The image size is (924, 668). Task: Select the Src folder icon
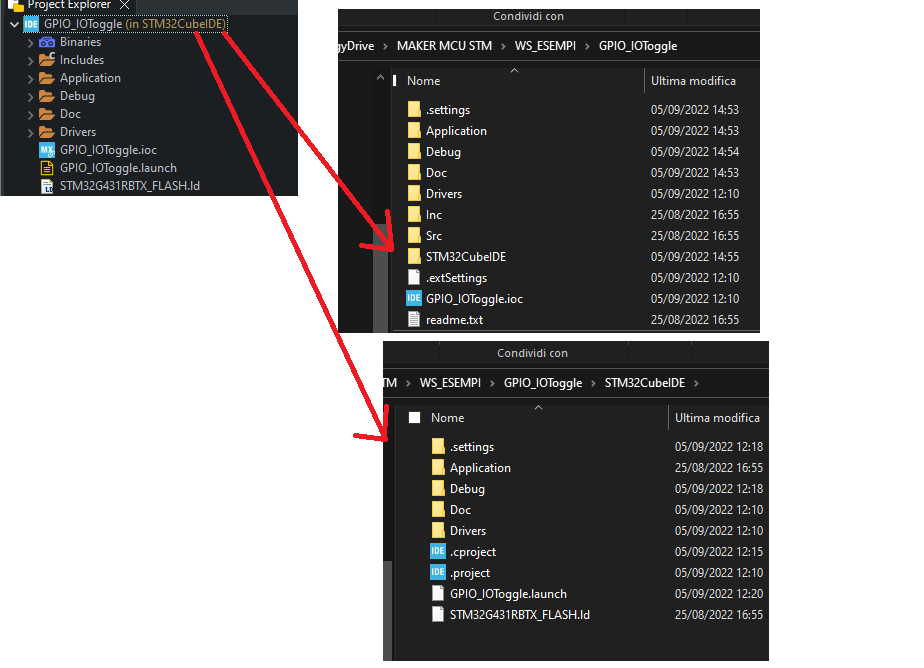pos(414,236)
